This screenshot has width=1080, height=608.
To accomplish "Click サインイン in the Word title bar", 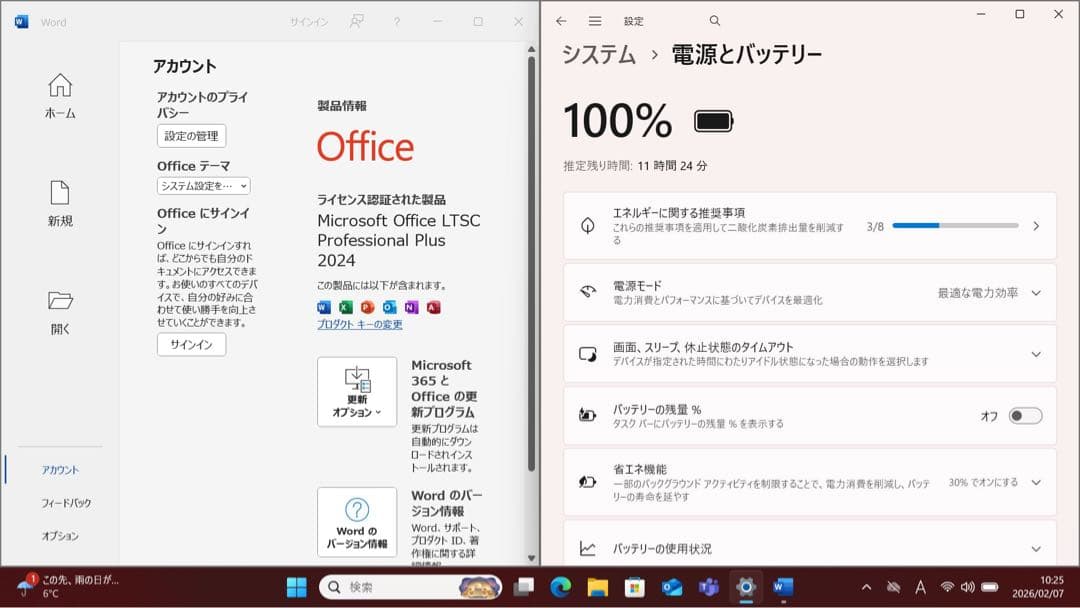I will (x=309, y=22).
